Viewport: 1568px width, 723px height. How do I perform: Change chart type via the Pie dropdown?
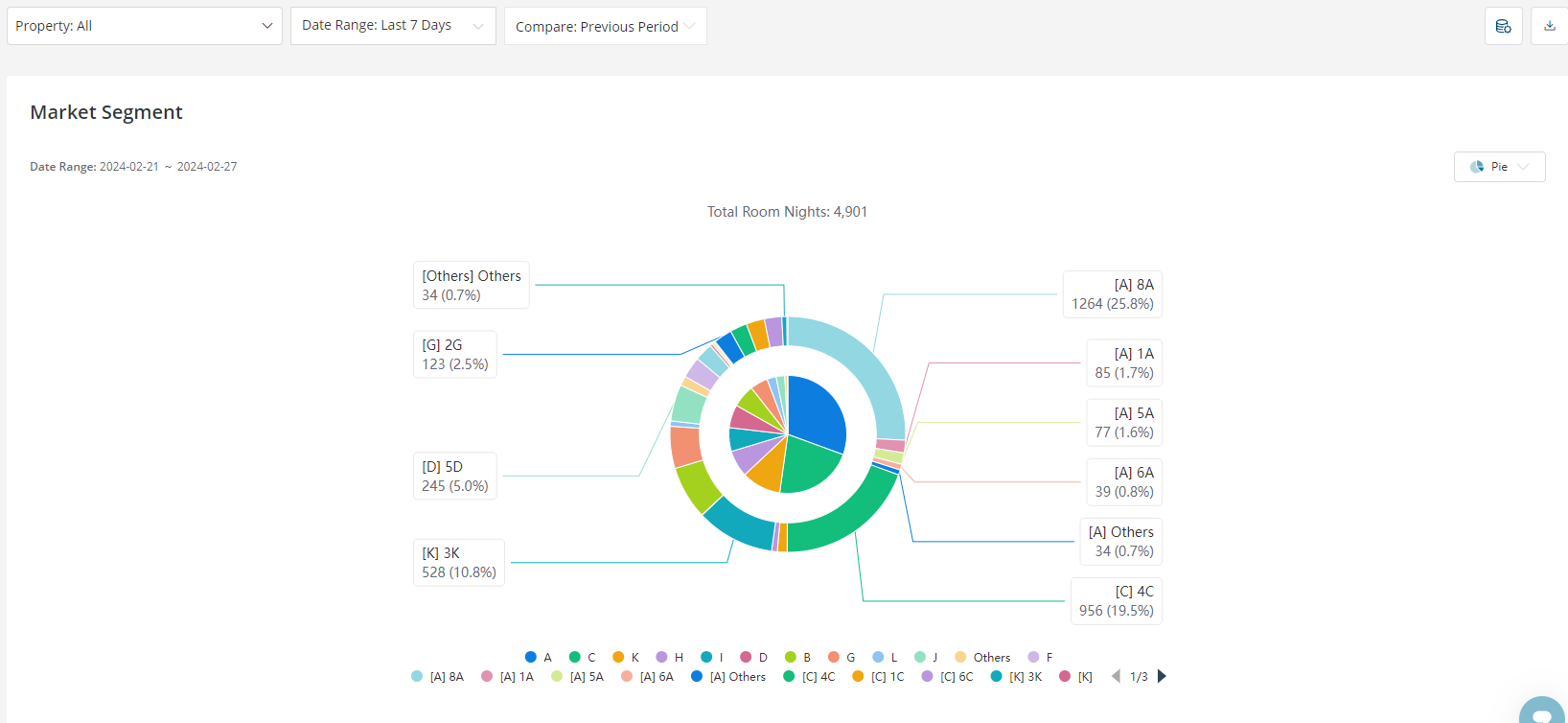(1499, 167)
